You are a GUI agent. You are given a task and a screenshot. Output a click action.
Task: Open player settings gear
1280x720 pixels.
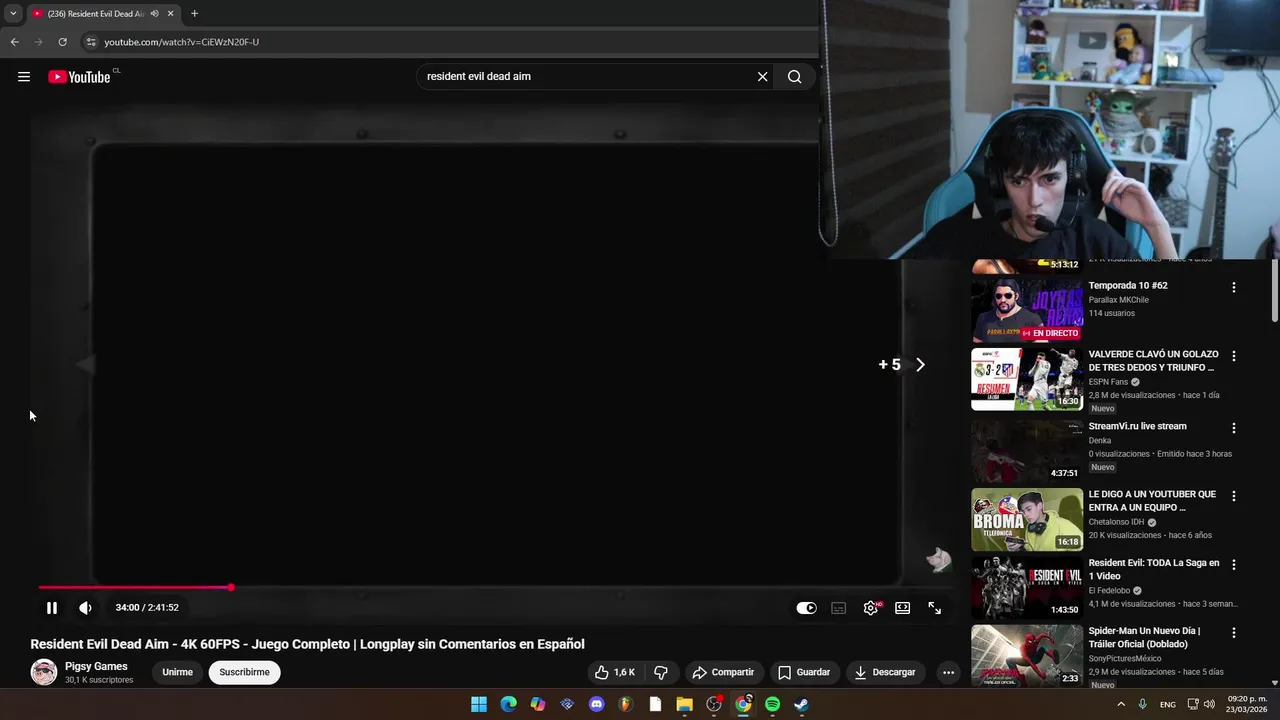(x=871, y=608)
